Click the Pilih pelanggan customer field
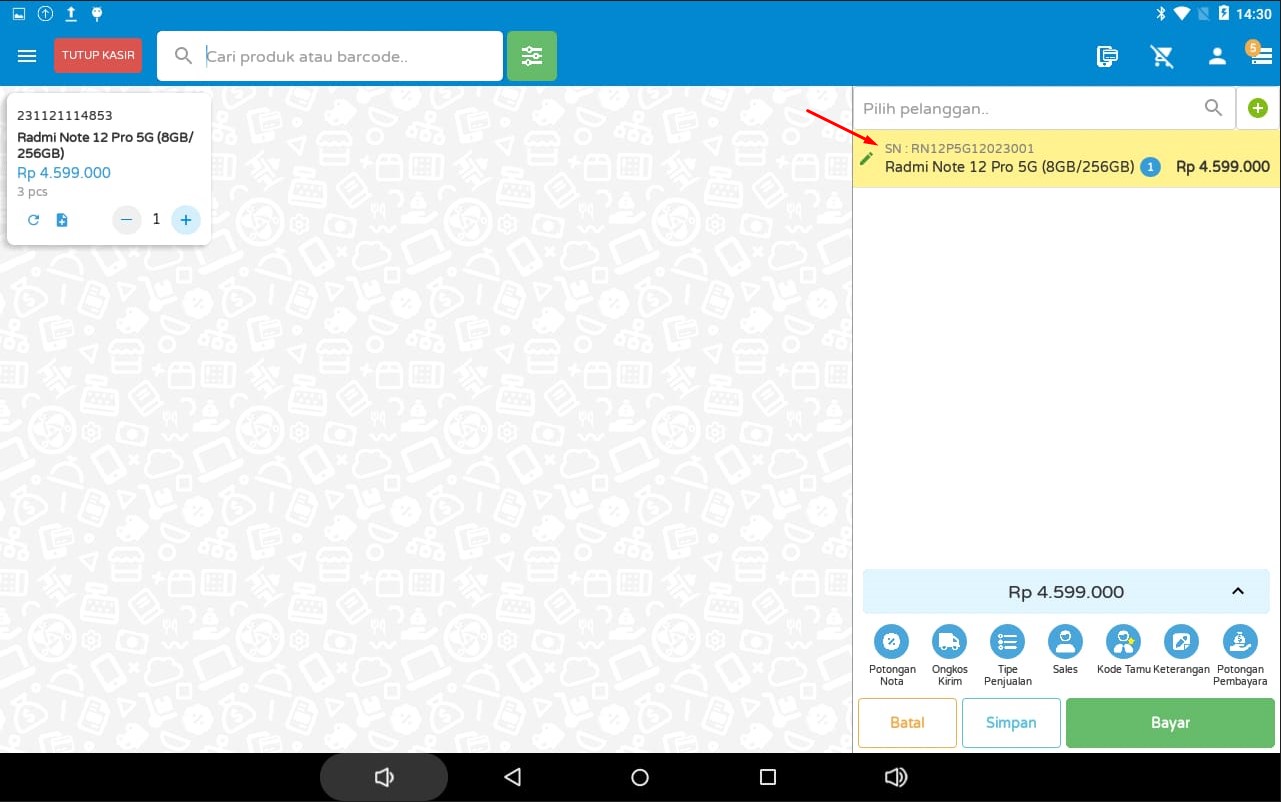 (1044, 108)
